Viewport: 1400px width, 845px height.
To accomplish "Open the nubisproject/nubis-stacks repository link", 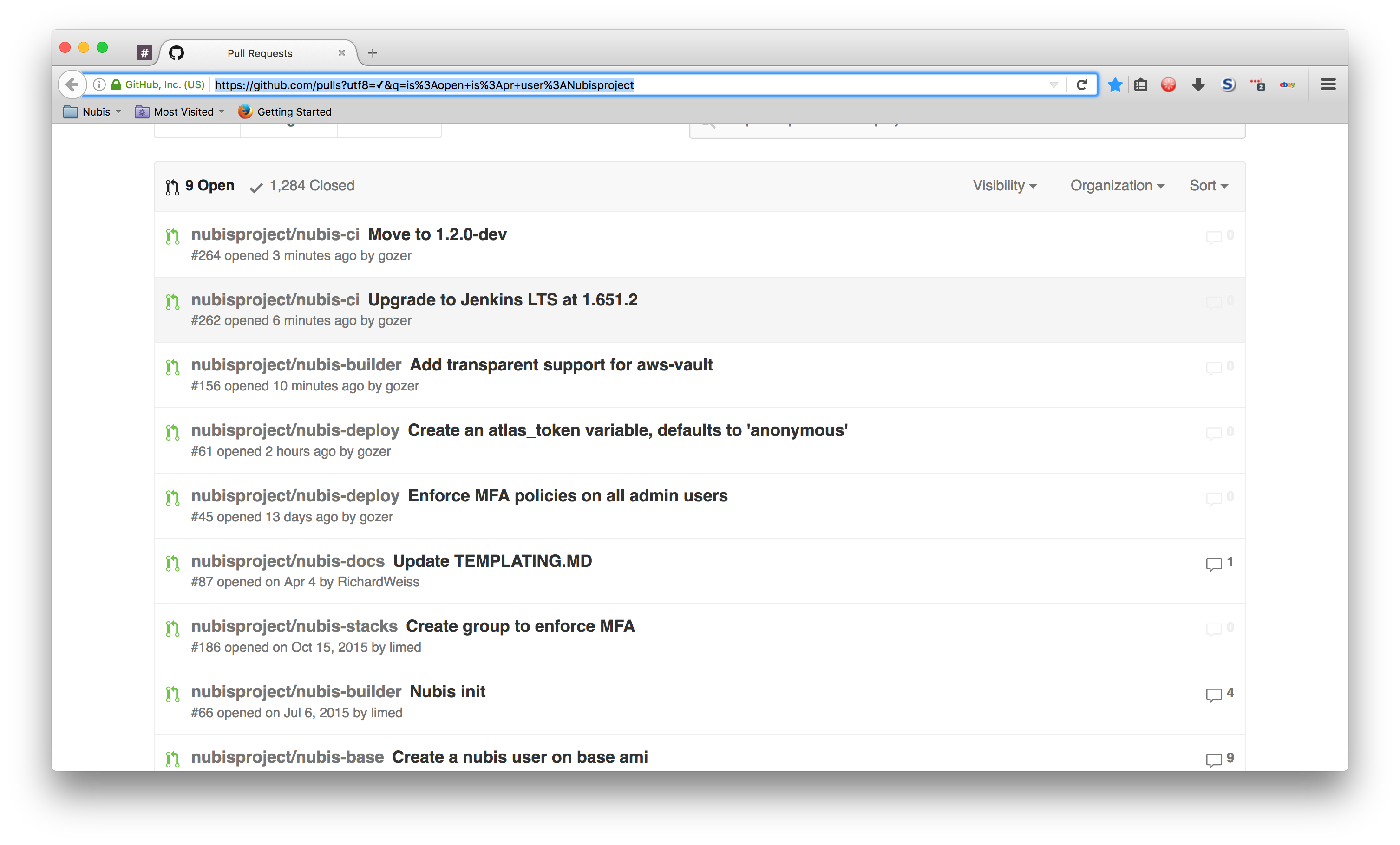I will (x=294, y=626).
